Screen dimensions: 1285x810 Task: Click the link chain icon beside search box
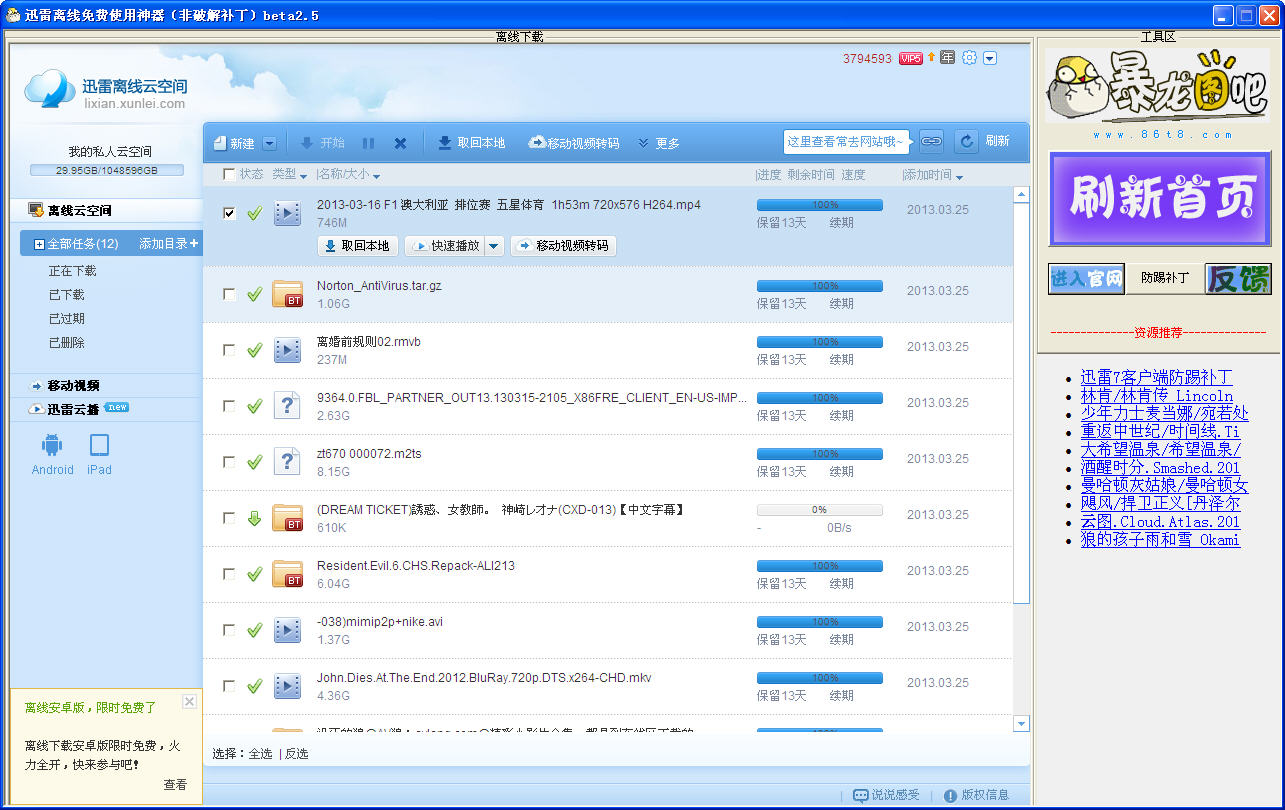click(931, 141)
